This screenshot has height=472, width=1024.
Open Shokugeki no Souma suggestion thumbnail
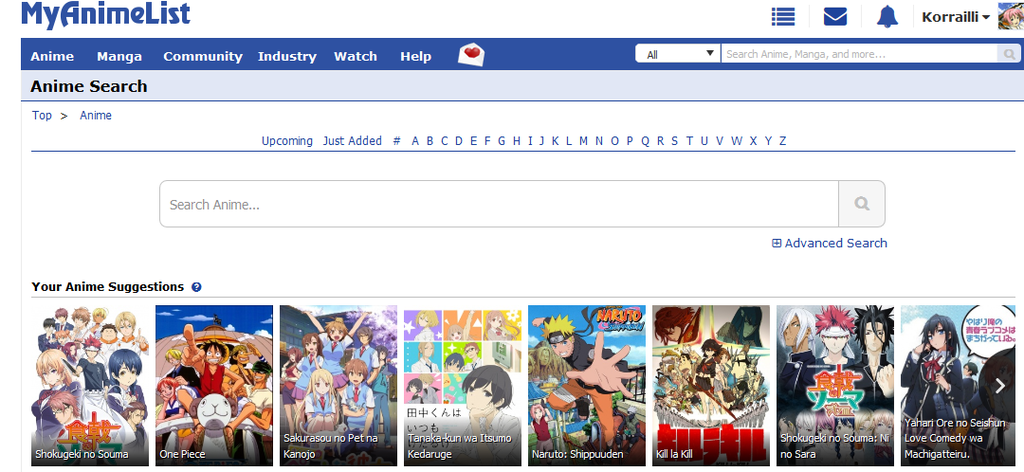[90, 386]
